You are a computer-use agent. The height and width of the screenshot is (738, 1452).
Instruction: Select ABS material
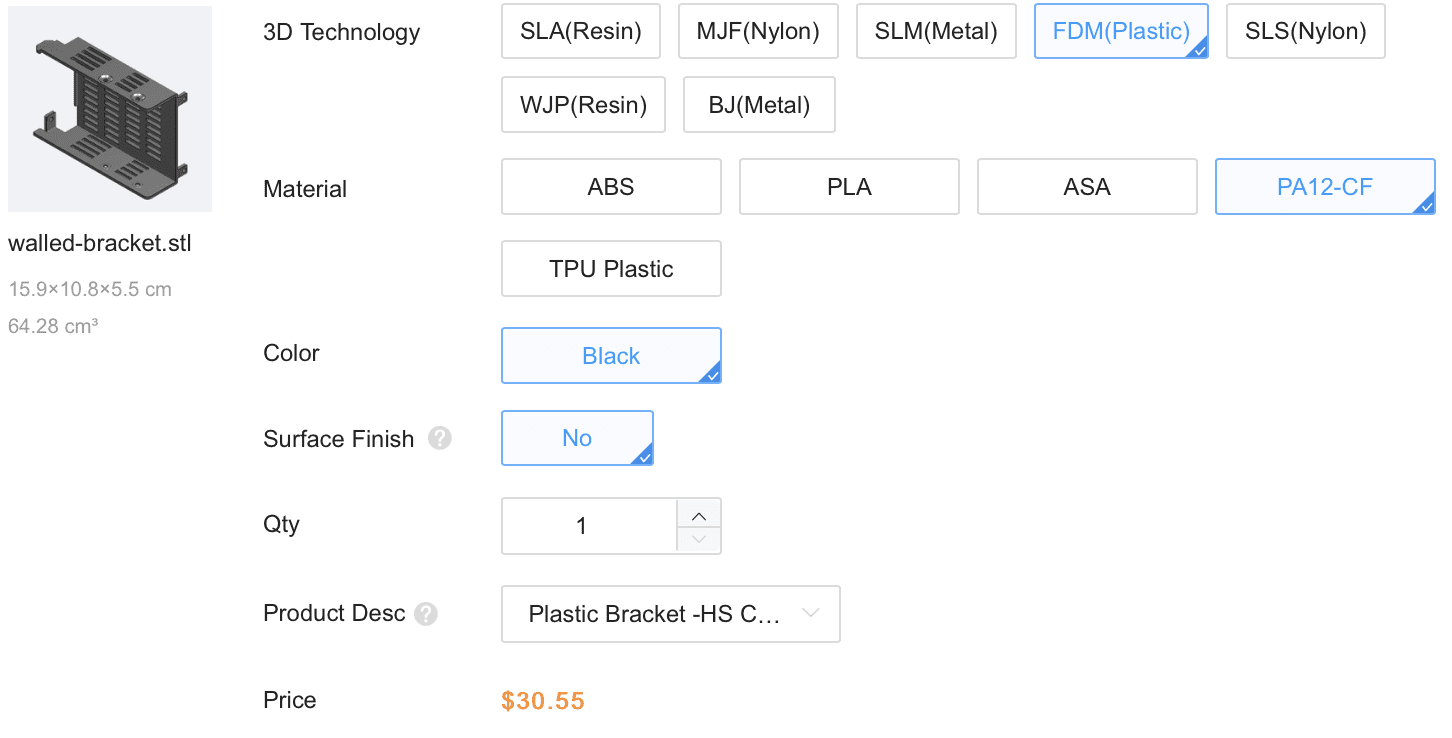tap(611, 187)
